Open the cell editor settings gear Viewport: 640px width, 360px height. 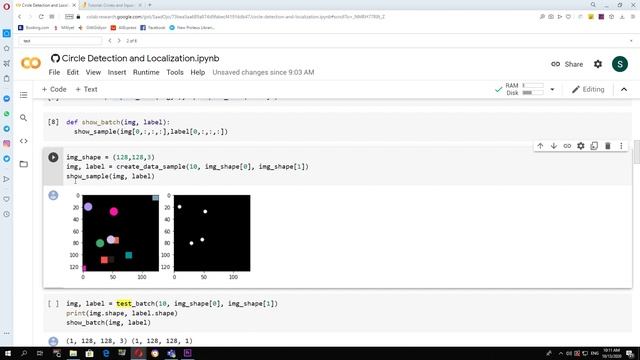581,146
